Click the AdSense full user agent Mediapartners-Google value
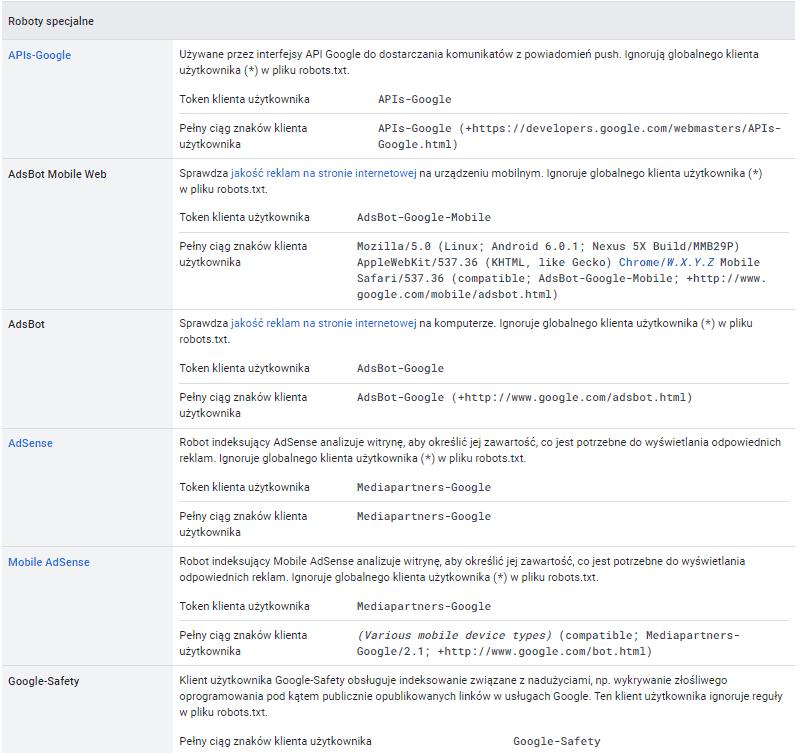The image size is (810, 753). tap(424, 516)
